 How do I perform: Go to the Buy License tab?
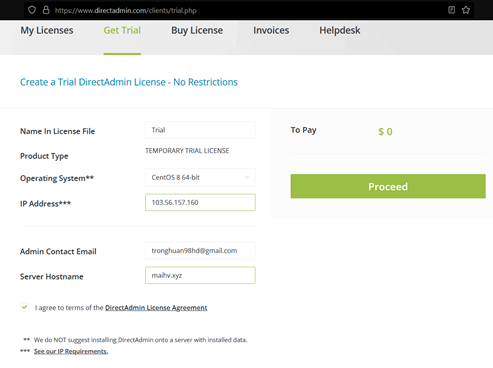point(197,30)
